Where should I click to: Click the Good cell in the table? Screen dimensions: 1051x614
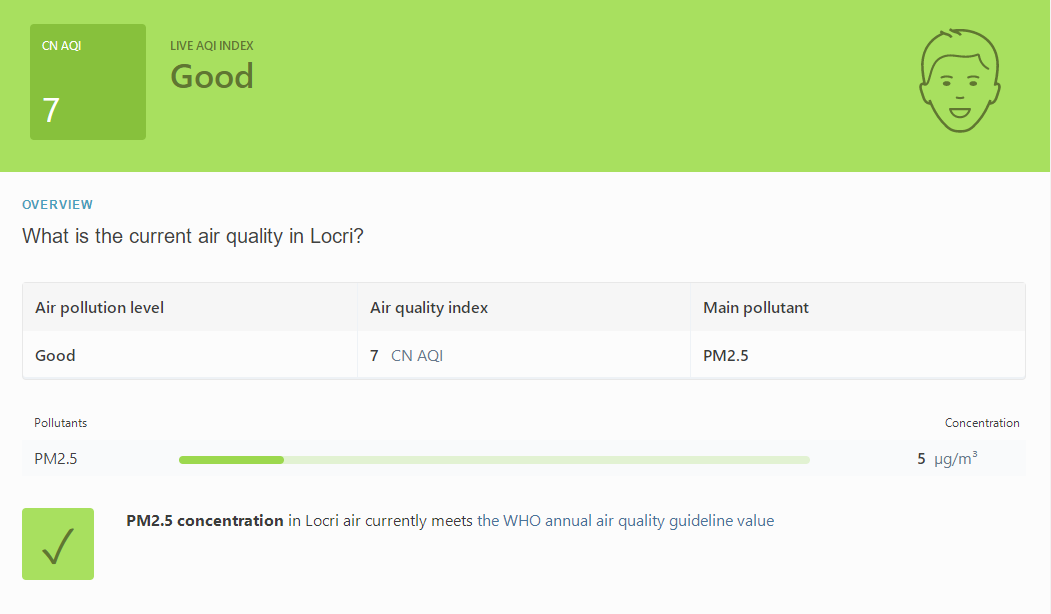[55, 355]
